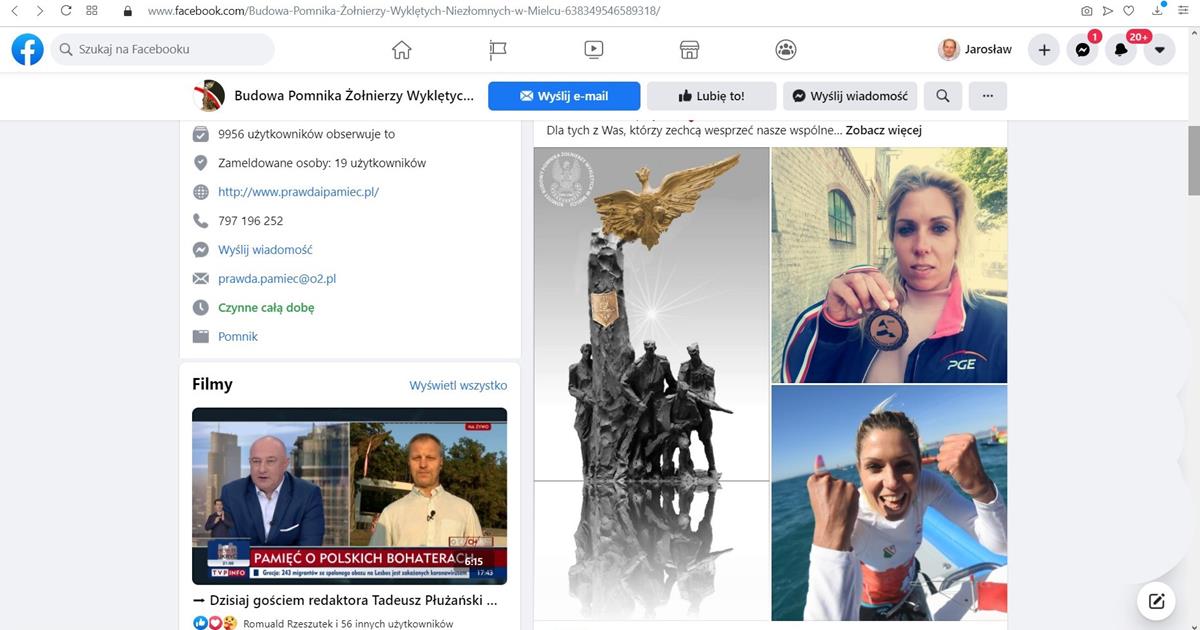Click the plus Create button

1043,49
